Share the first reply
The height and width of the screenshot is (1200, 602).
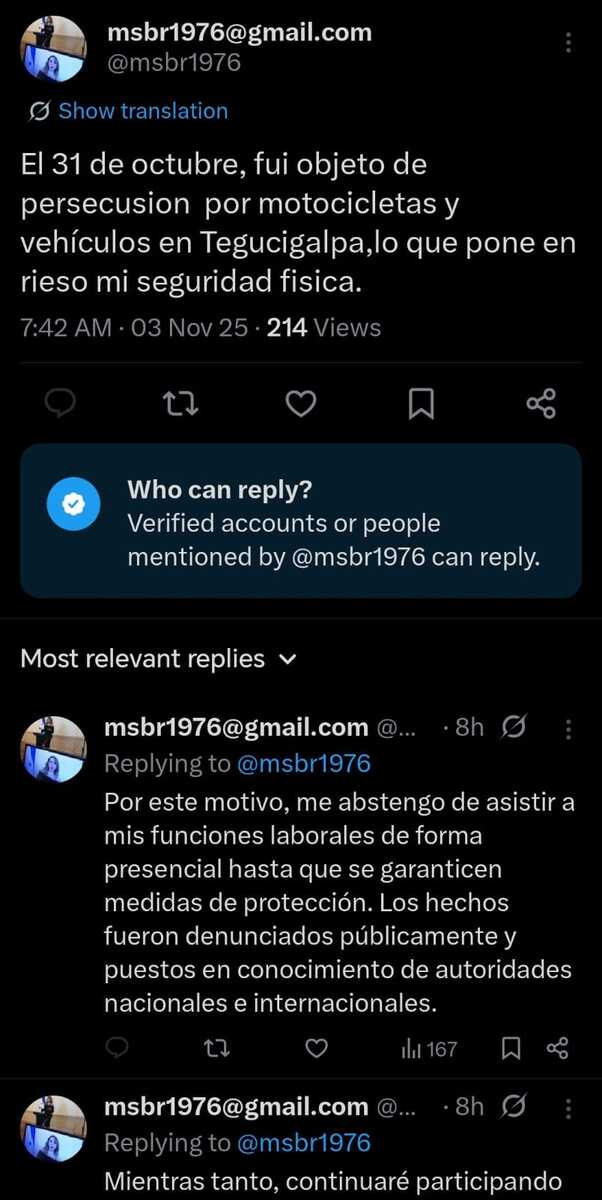(557, 1048)
